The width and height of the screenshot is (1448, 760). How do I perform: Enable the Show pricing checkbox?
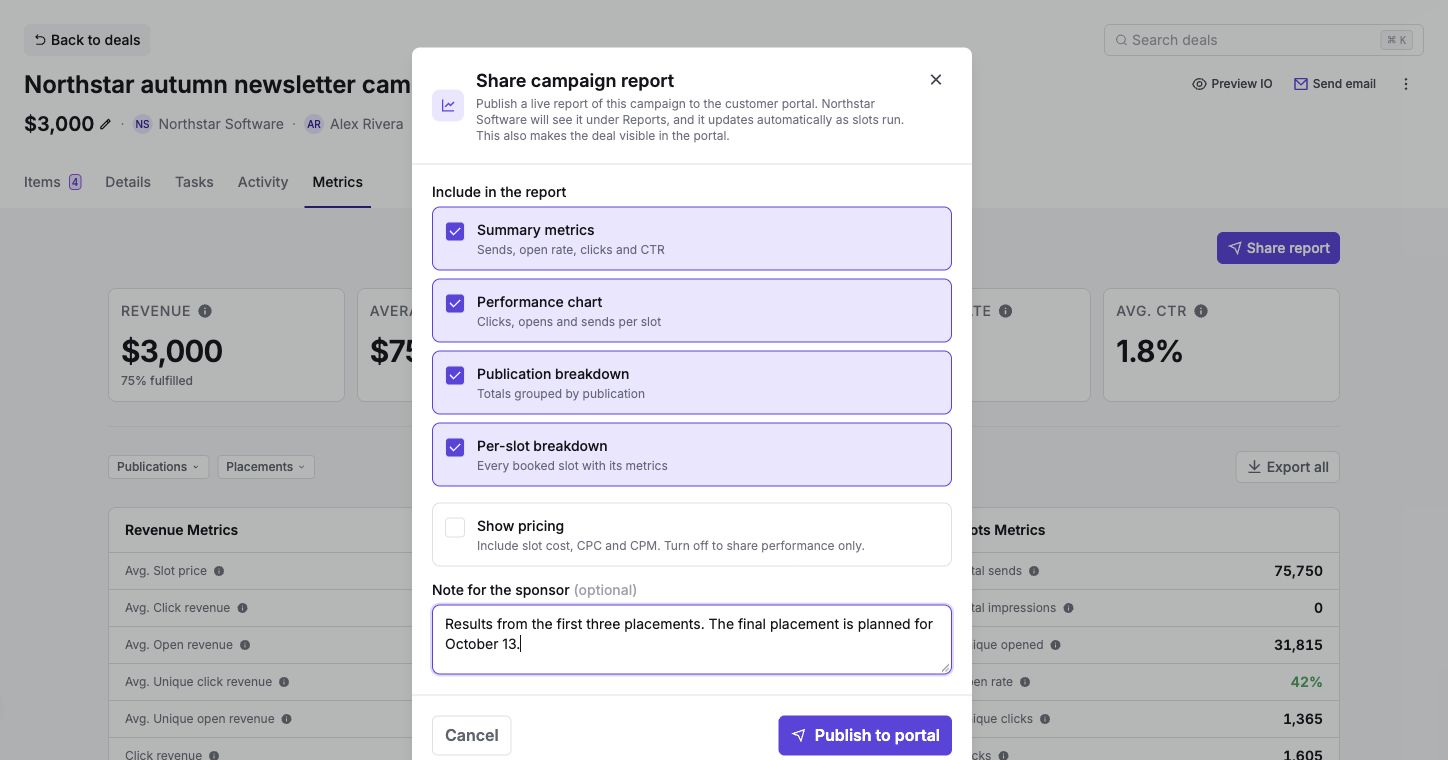coord(455,527)
